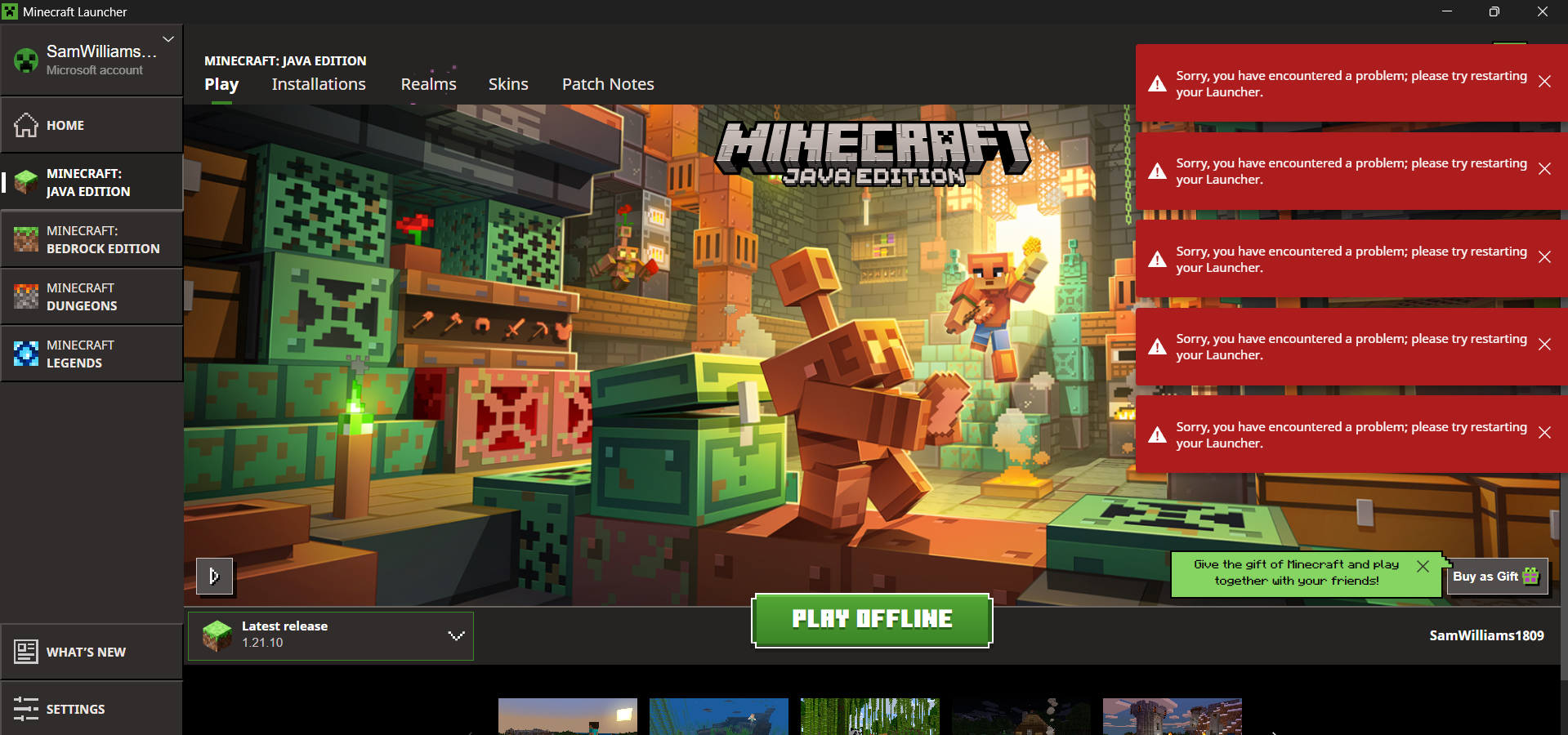
Task: Open What's New news icon
Action: 26,652
